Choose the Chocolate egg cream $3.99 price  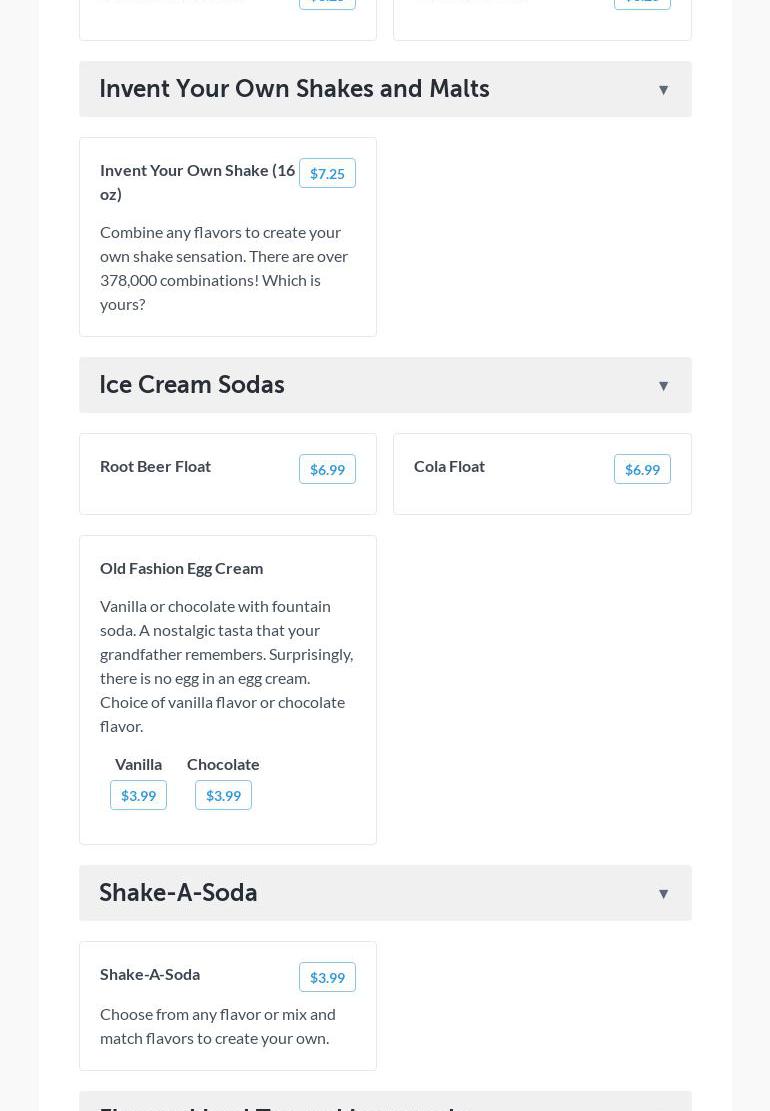pyautogui.click(x=223, y=795)
